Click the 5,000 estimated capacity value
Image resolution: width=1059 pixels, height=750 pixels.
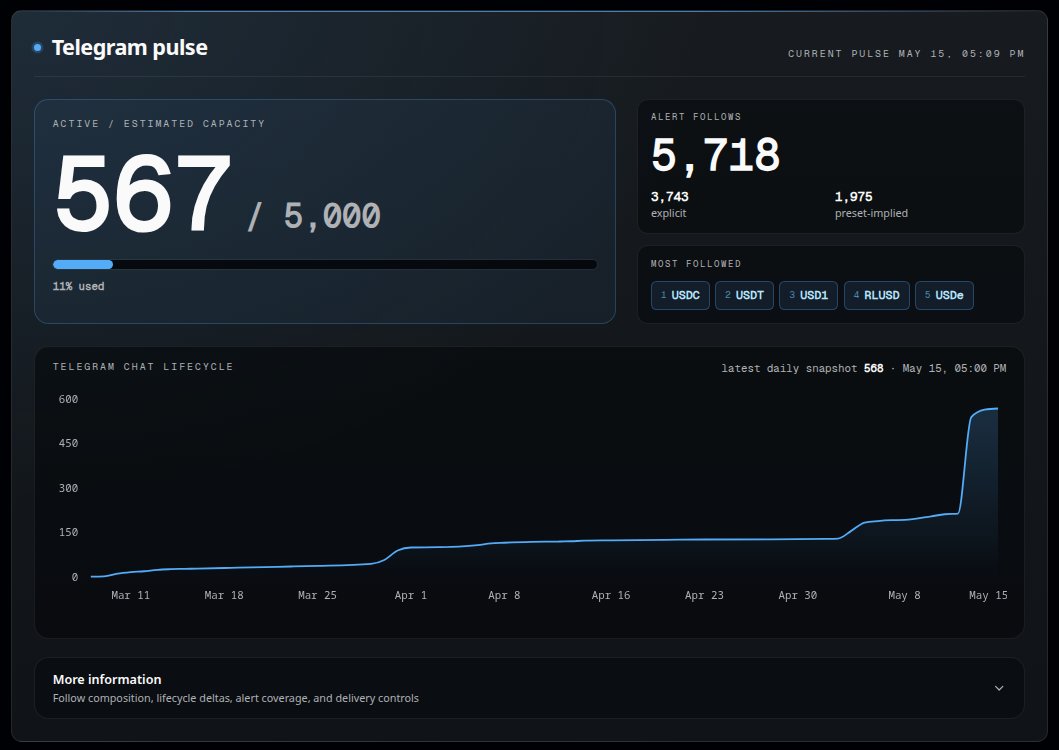pyautogui.click(x=332, y=216)
